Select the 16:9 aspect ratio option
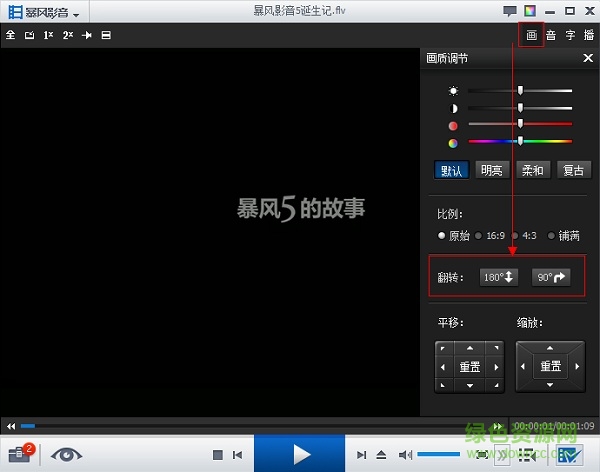The width and height of the screenshot is (600, 472). [490, 236]
